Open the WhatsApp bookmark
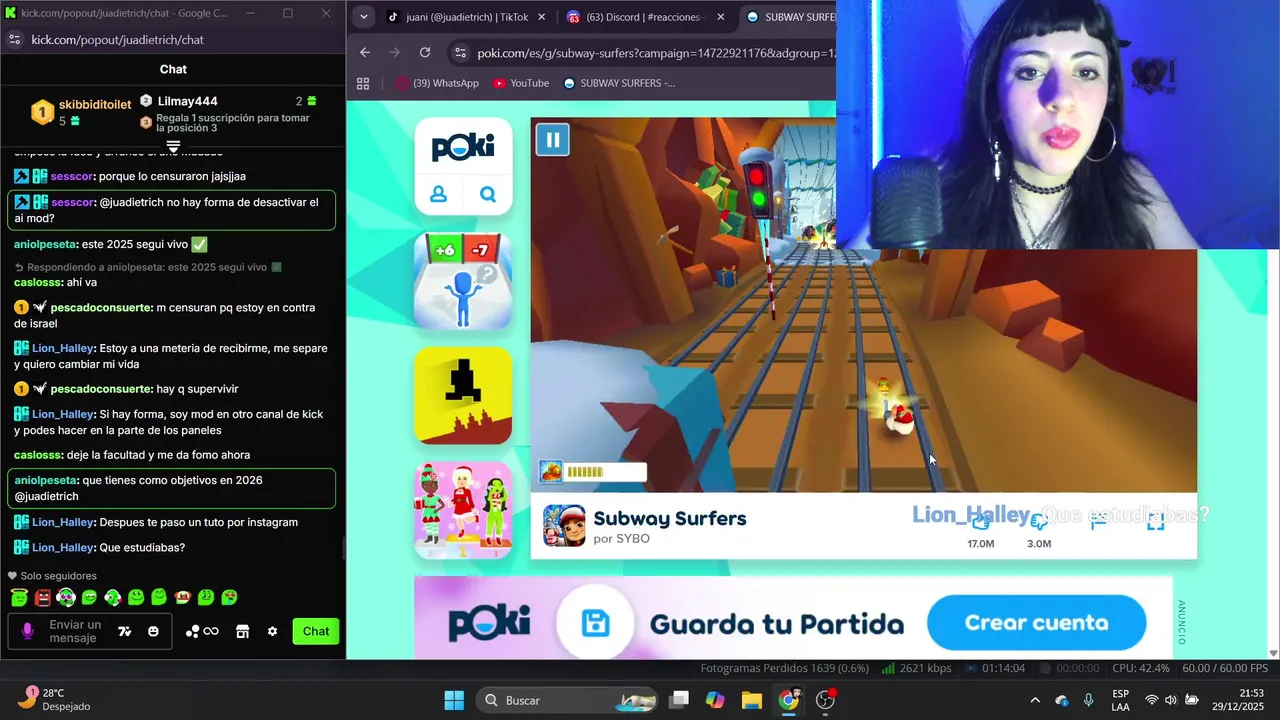Image resolution: width=1280 pixels, height=720 pixels. pos(438,83)
